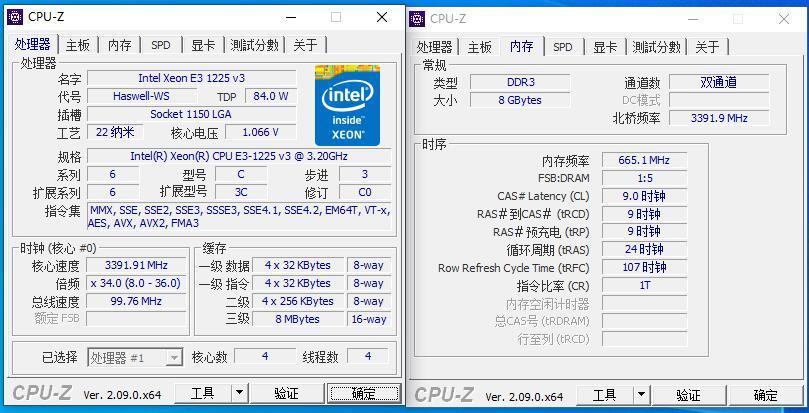Screen dimensions: 809x413
Task: Switch to 处理器 tab in right window
Action: [x=434, y=47]
